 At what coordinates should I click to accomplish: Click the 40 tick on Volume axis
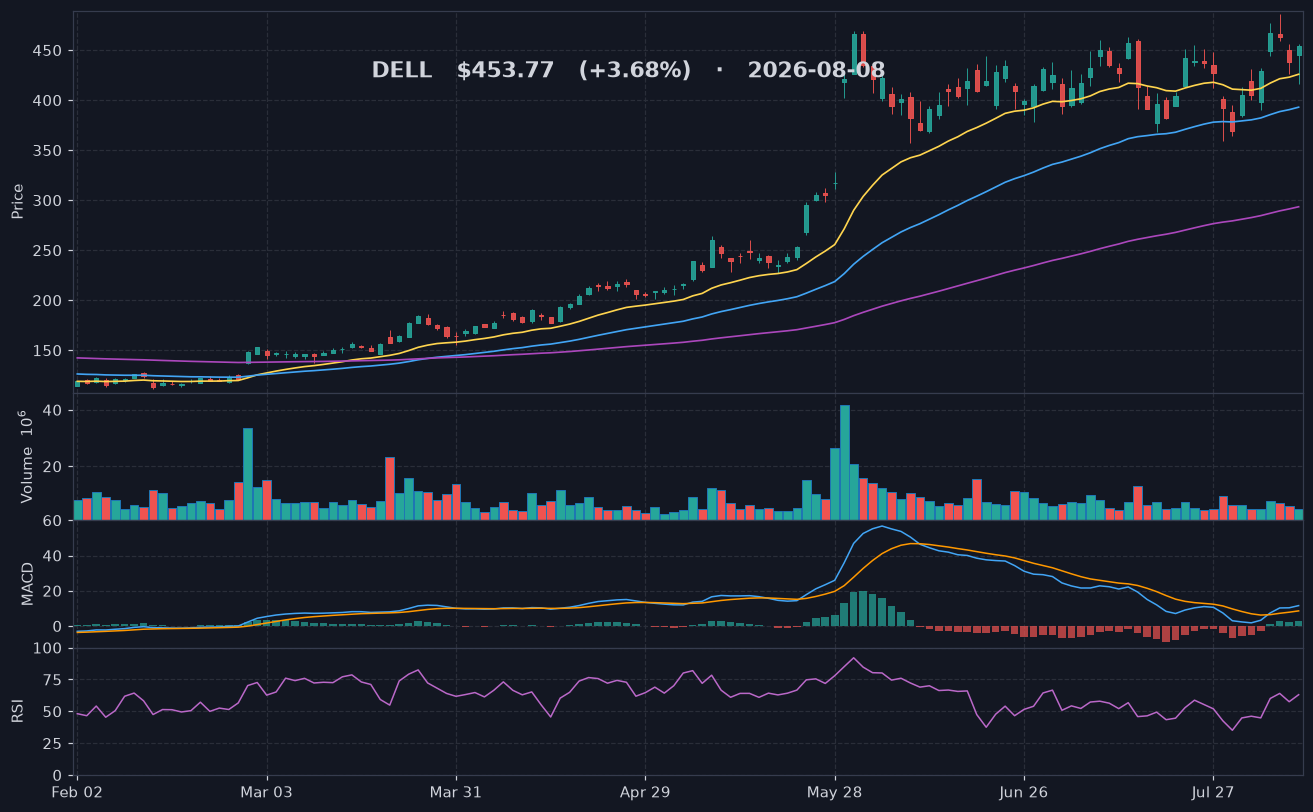[x=53, y=411]
